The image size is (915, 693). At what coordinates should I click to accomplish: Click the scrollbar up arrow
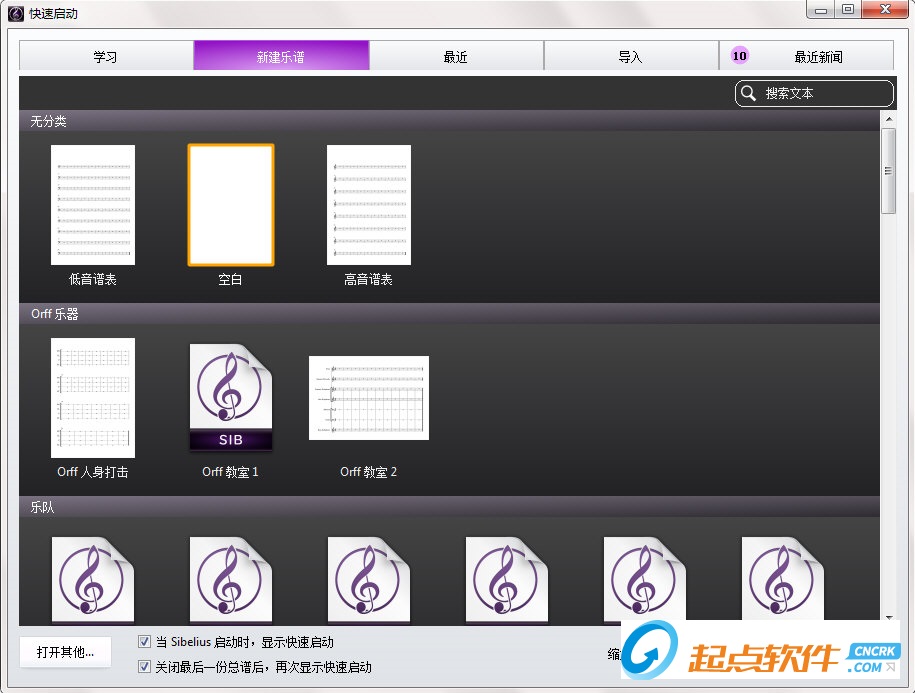887,117
